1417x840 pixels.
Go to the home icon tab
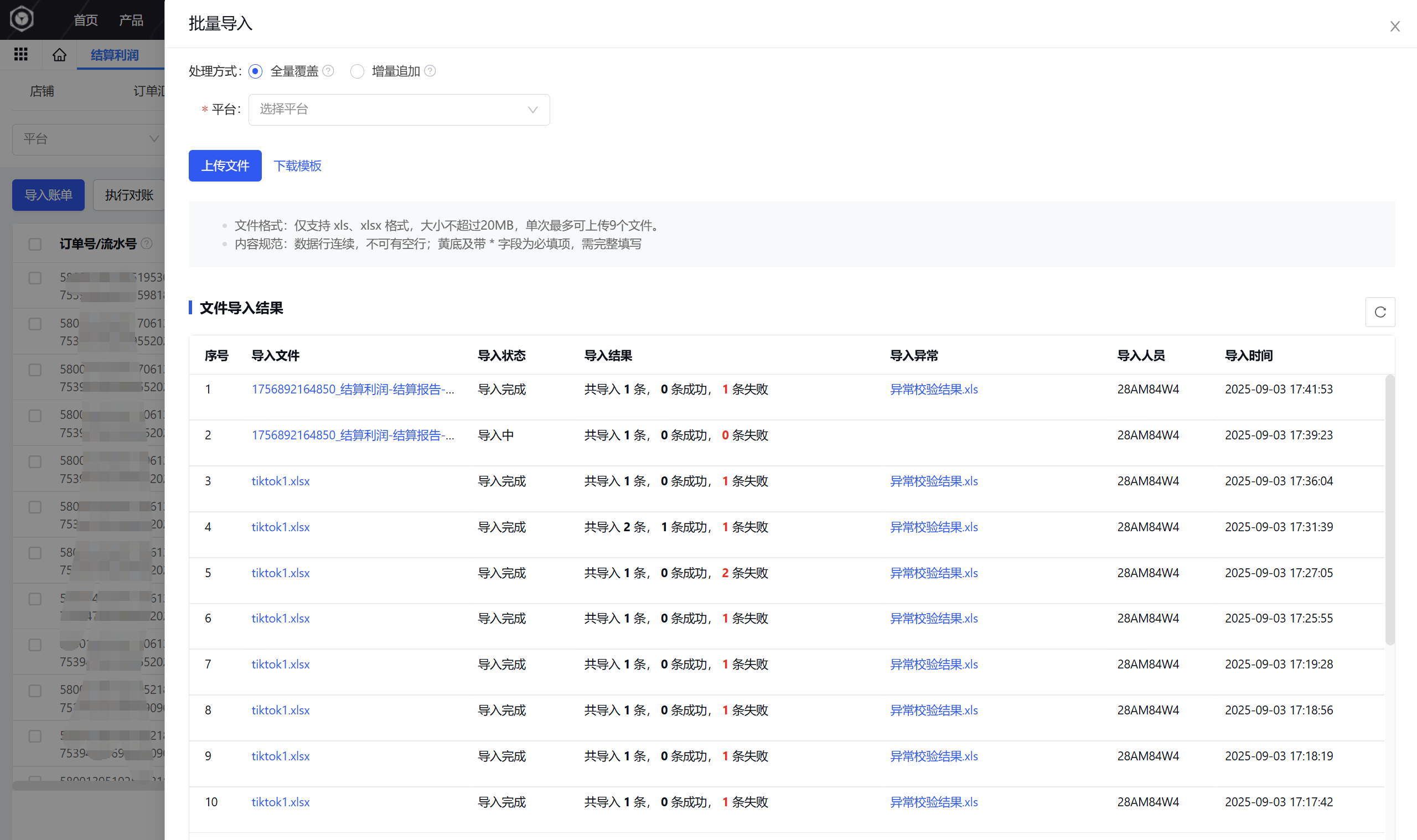(59, 55)
